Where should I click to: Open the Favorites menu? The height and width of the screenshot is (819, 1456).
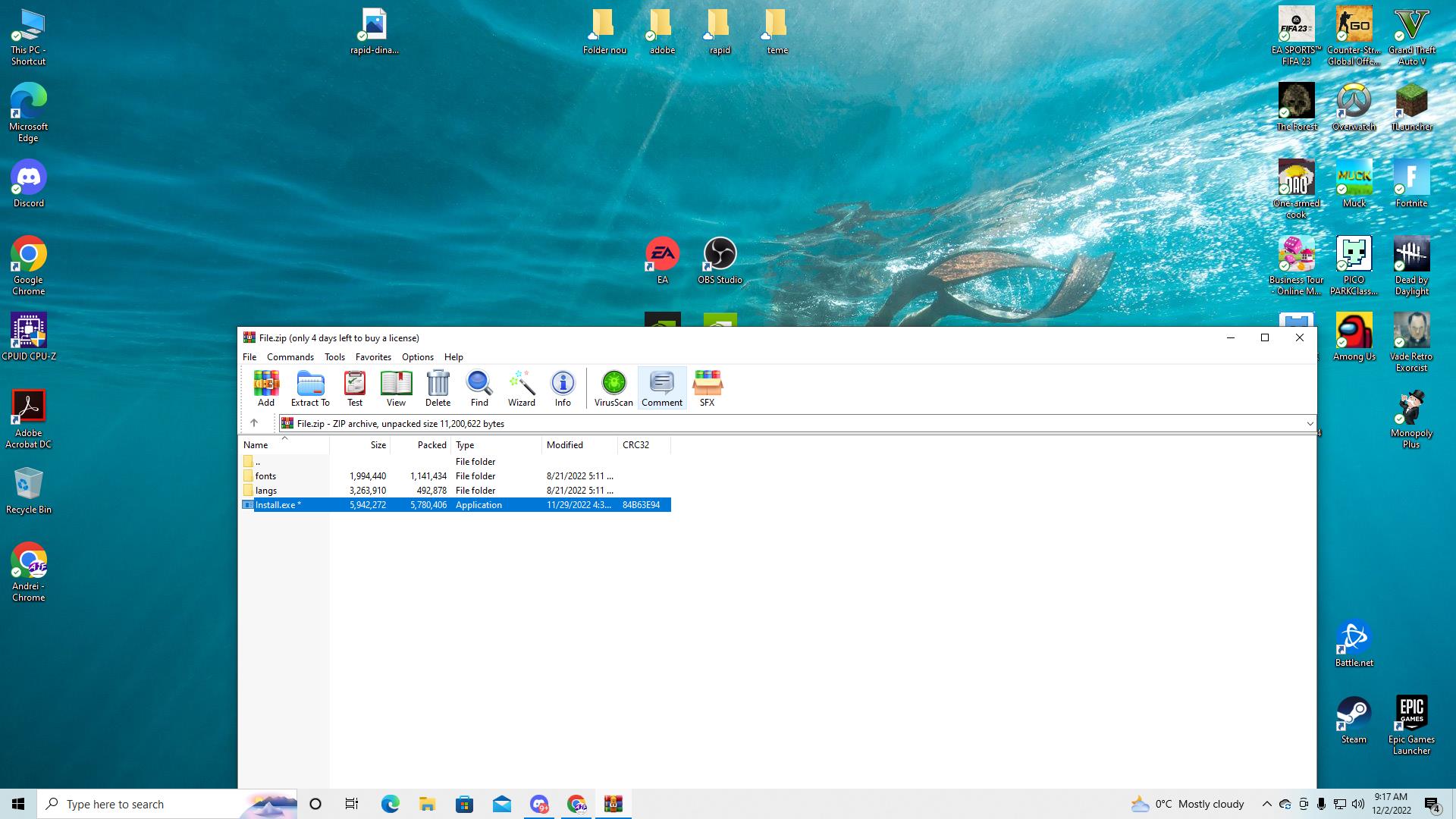tap(373, 357)
